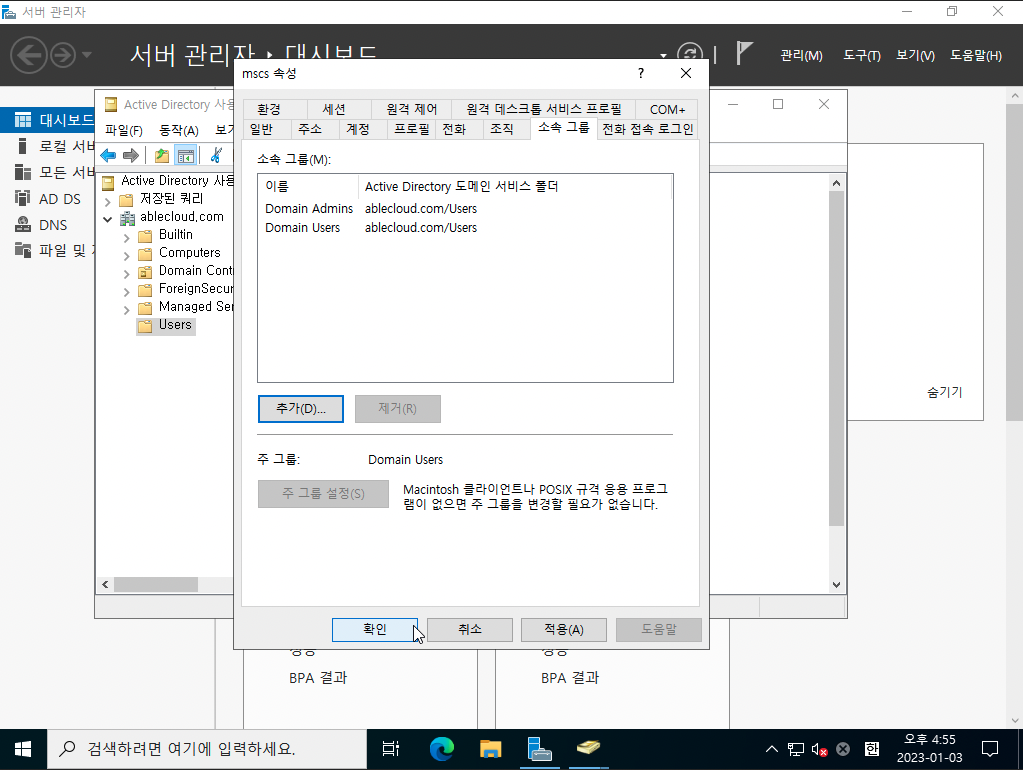Image resolution: width=1023 pixels, height=770 pixels.
Task: Click show/hide console tree icon in AD toolbar
Action: point(186,155)
